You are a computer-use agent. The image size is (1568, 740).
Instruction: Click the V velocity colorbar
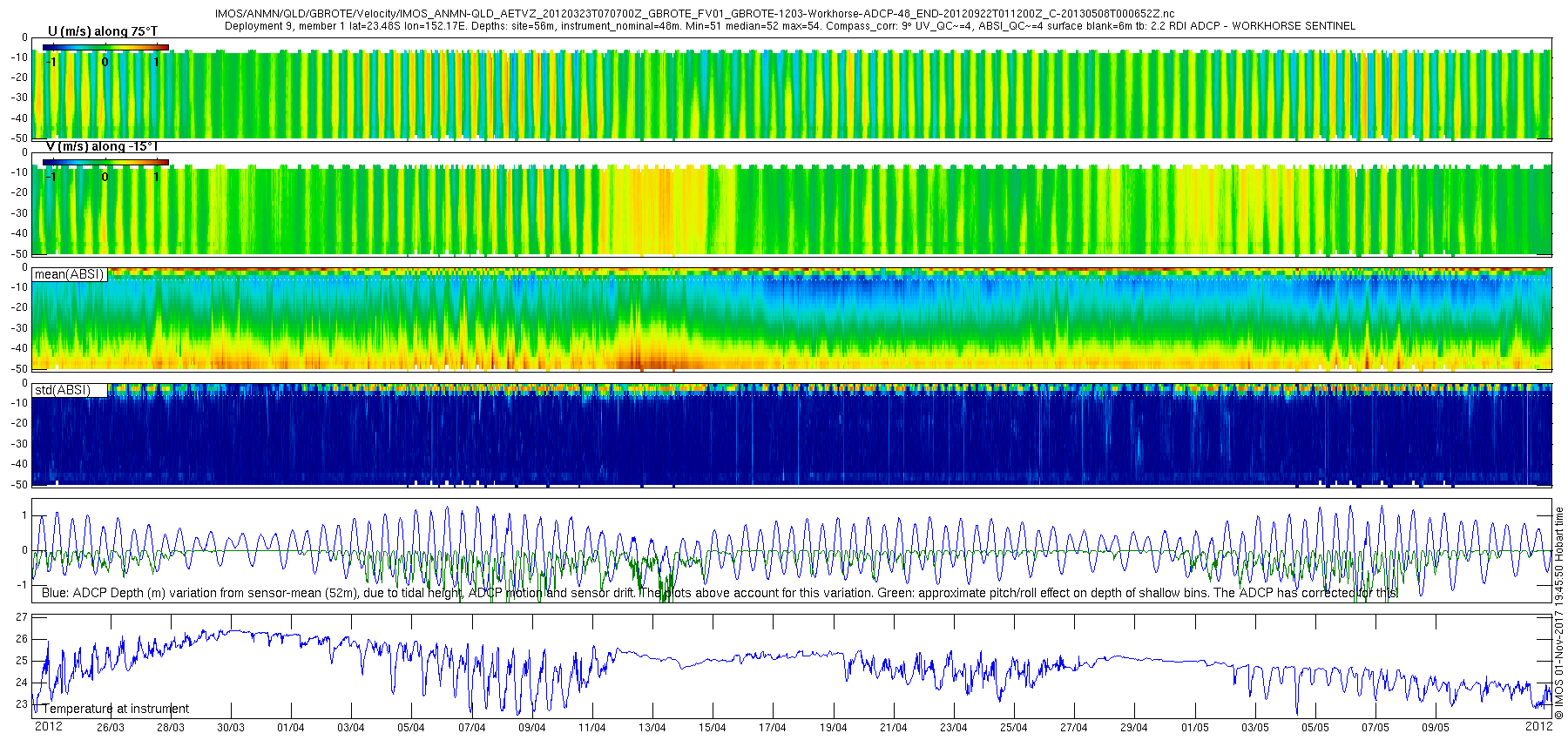(105, 162)
